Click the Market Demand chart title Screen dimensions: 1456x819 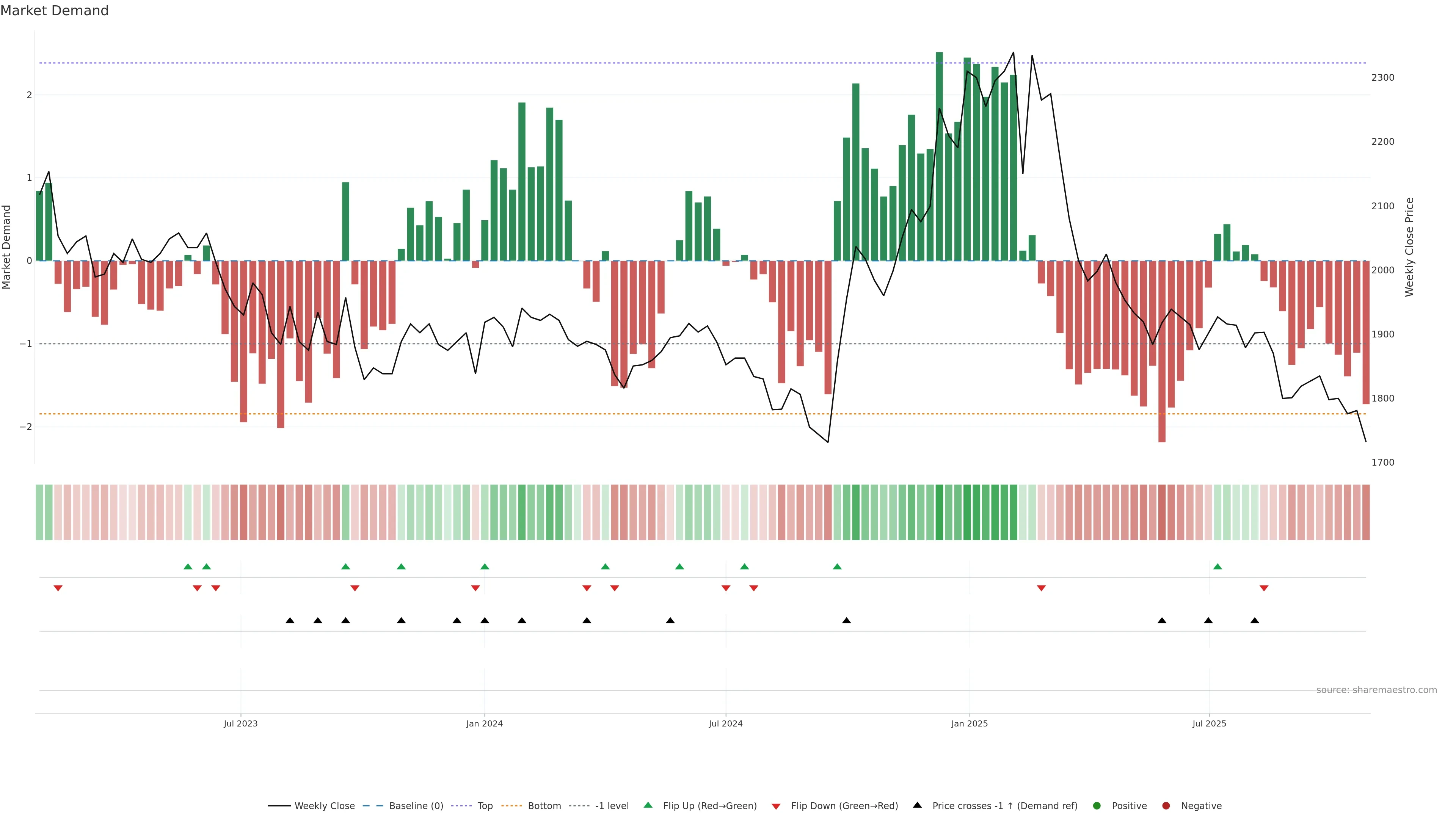pos(54,11)
